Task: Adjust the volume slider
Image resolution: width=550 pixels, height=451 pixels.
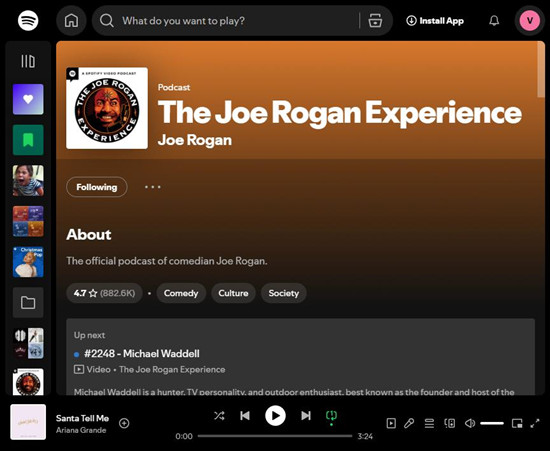Action: [x=492, y=423]
